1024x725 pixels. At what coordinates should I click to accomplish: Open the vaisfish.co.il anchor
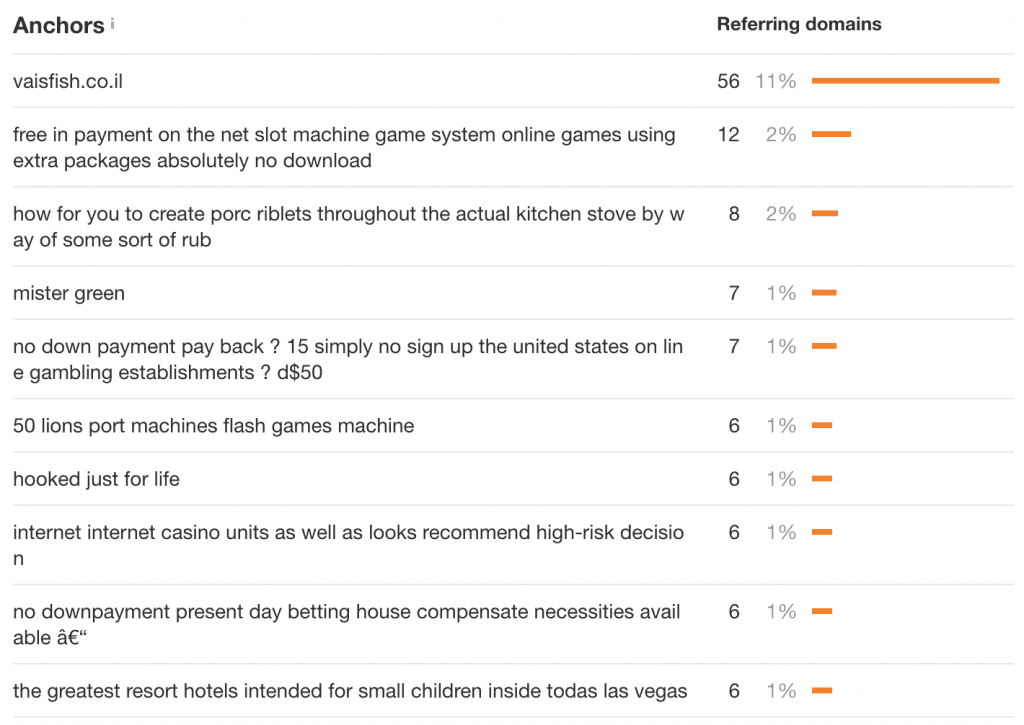(68, 81)
